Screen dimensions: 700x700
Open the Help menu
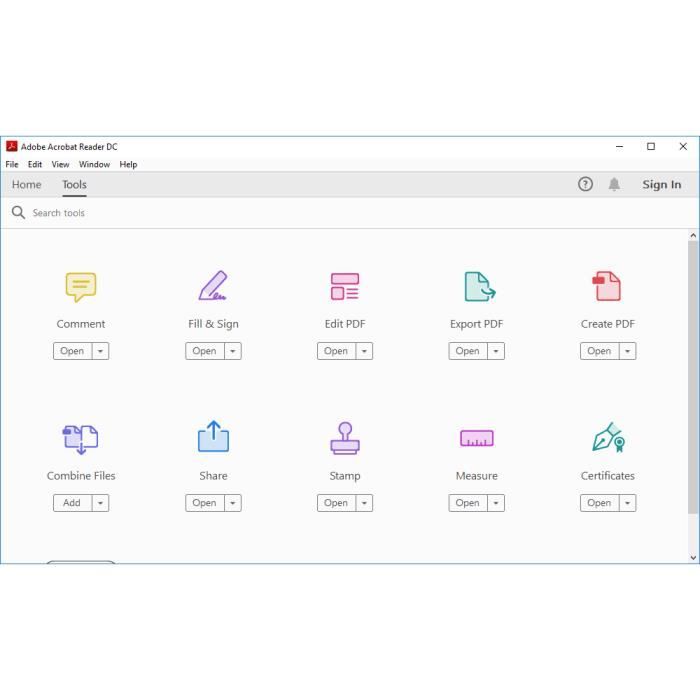[128, 164]
